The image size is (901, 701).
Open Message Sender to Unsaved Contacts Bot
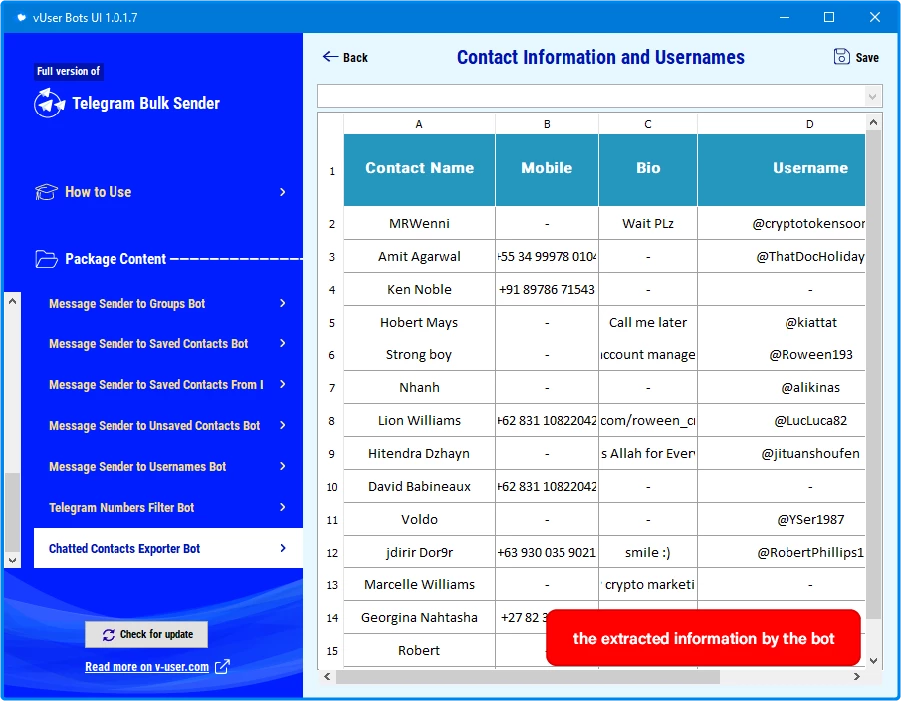tap(155, 426)
